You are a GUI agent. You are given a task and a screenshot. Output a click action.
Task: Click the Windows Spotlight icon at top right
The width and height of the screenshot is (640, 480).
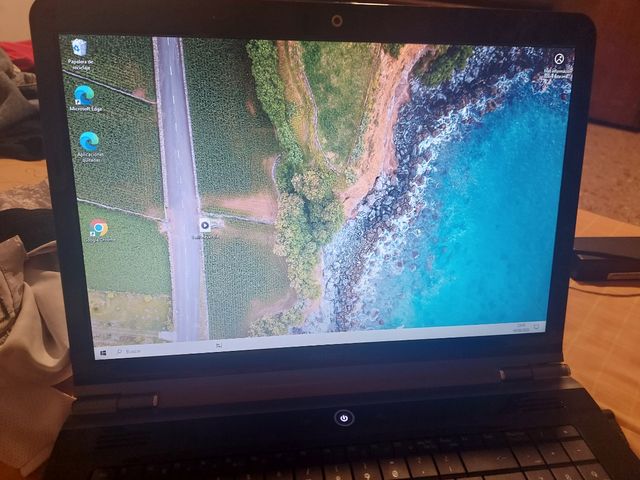tap(558, 60)
